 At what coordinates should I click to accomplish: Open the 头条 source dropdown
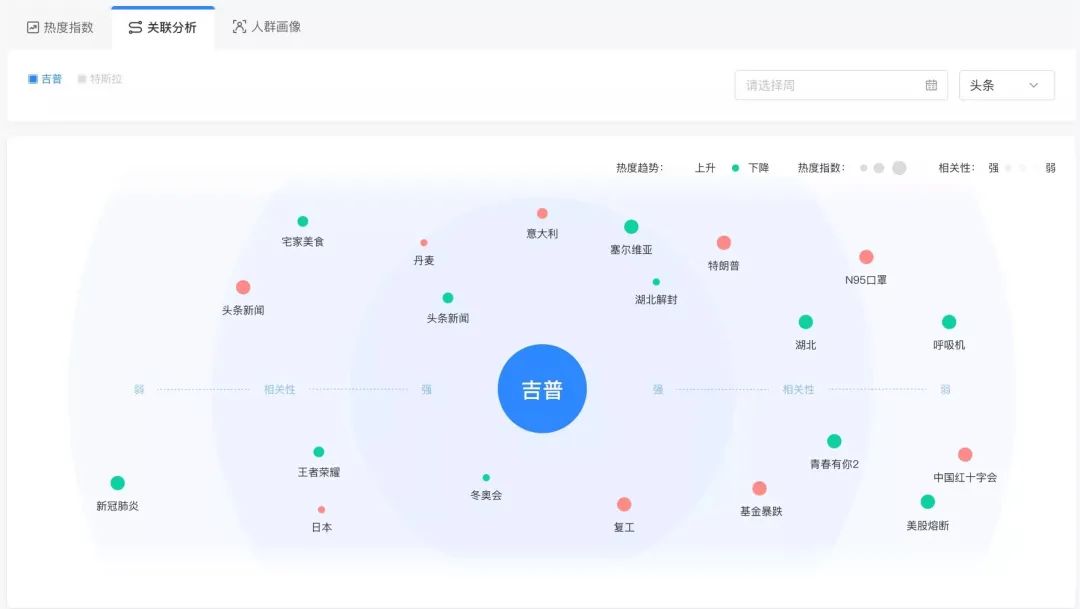click(1006, 85)
